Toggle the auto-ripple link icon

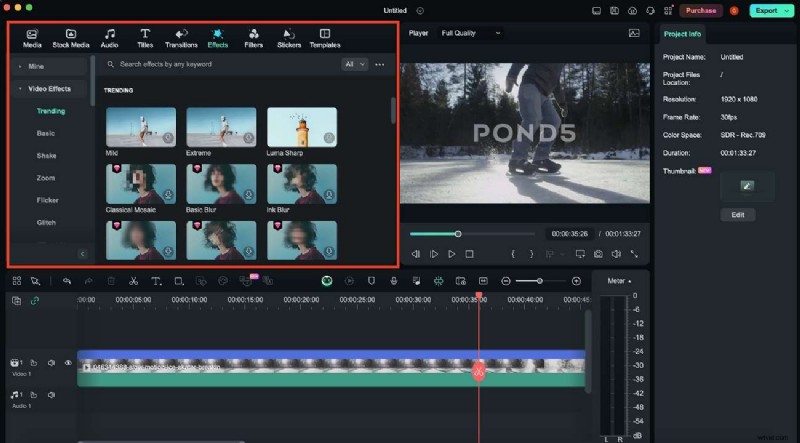(35, 301)
